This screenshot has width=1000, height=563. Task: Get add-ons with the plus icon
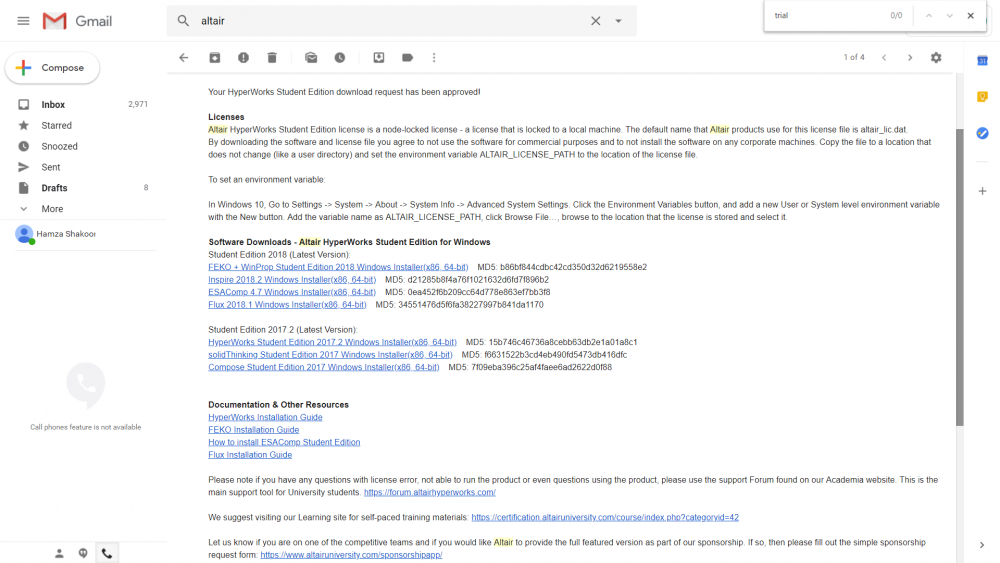(x=982, y=191)
